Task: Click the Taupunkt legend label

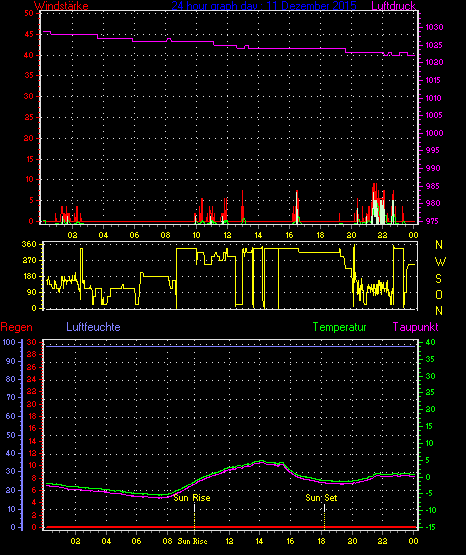Action: point(415,327)
